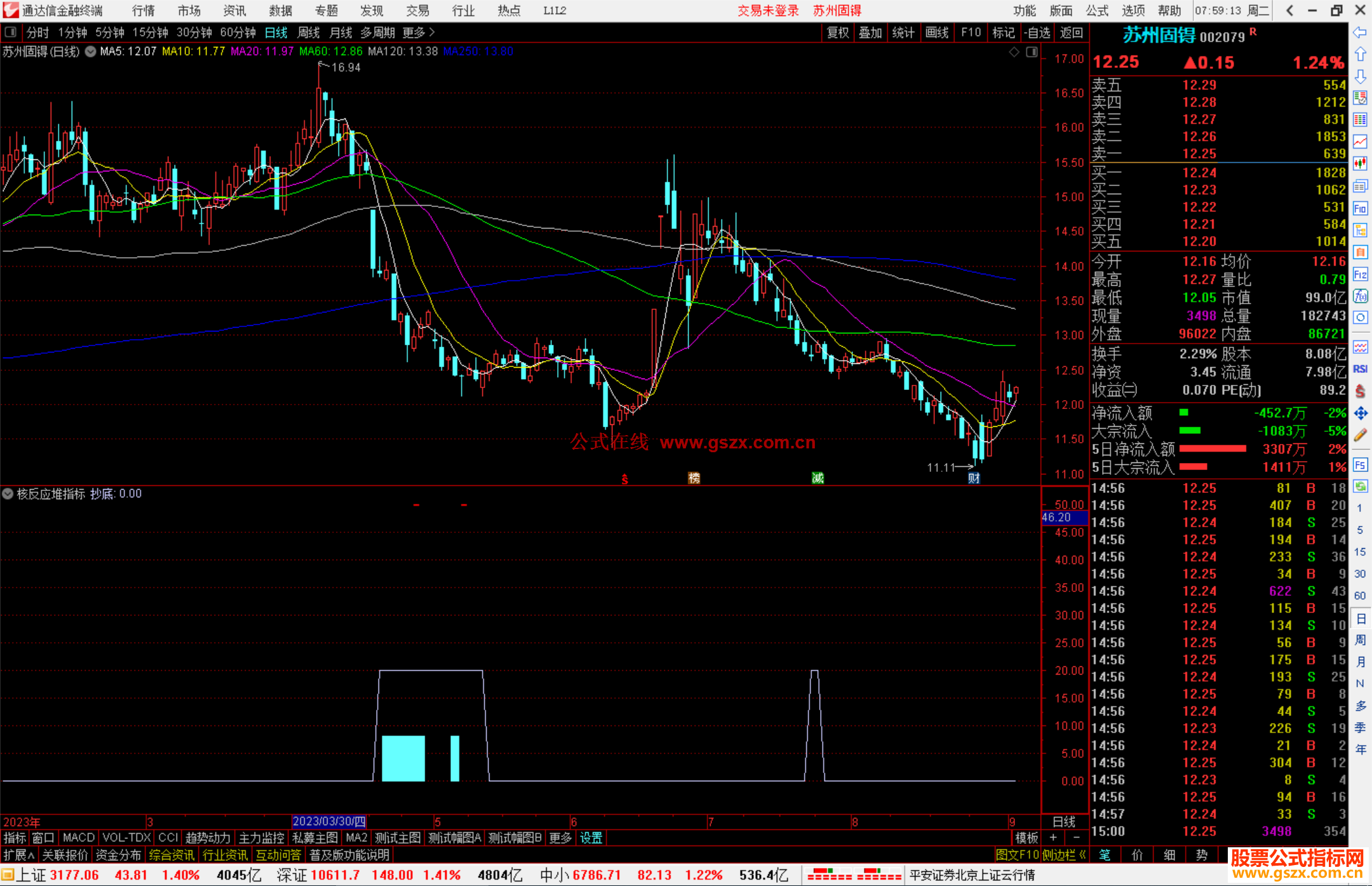The height and width of the screenshot is (886, 1372).
Task: Click the f(x) formula icon in sidebar
Action: 1360,296
